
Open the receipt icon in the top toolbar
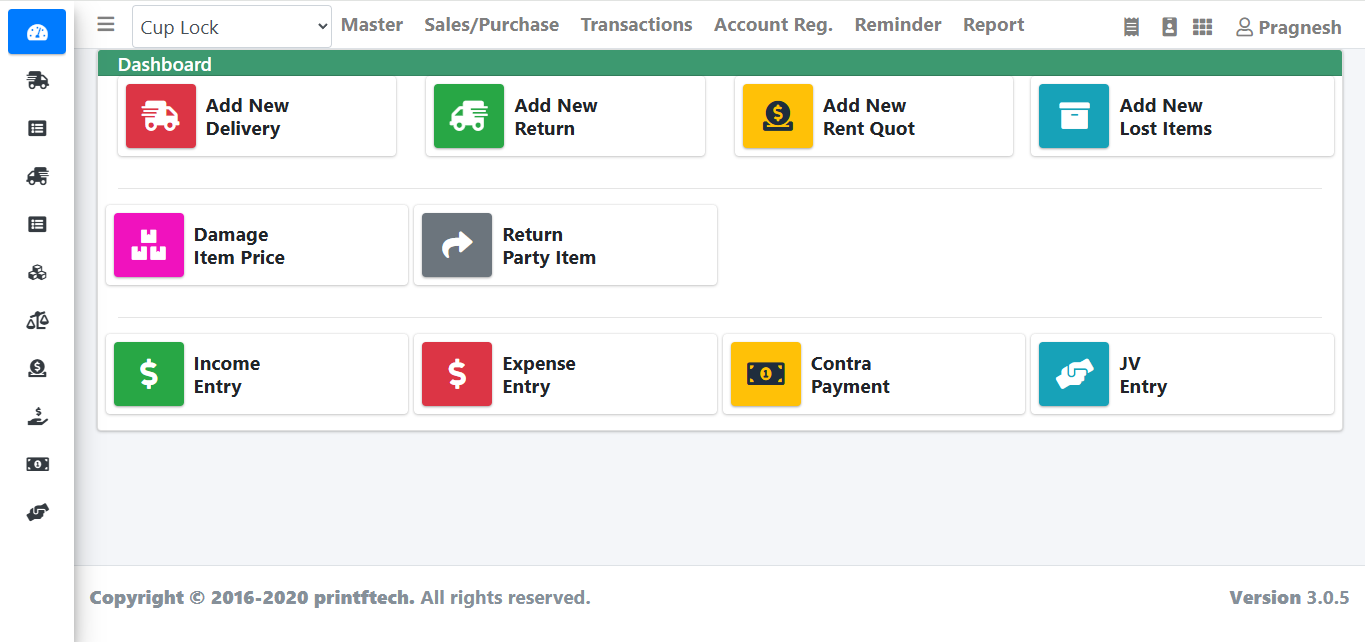pos(1130,27)
